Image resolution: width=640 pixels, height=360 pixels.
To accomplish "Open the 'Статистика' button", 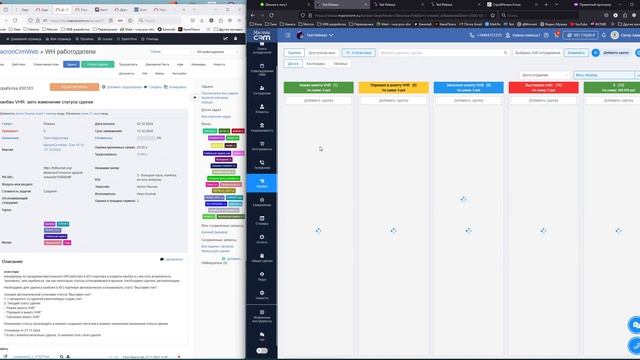I will (358, 53).
